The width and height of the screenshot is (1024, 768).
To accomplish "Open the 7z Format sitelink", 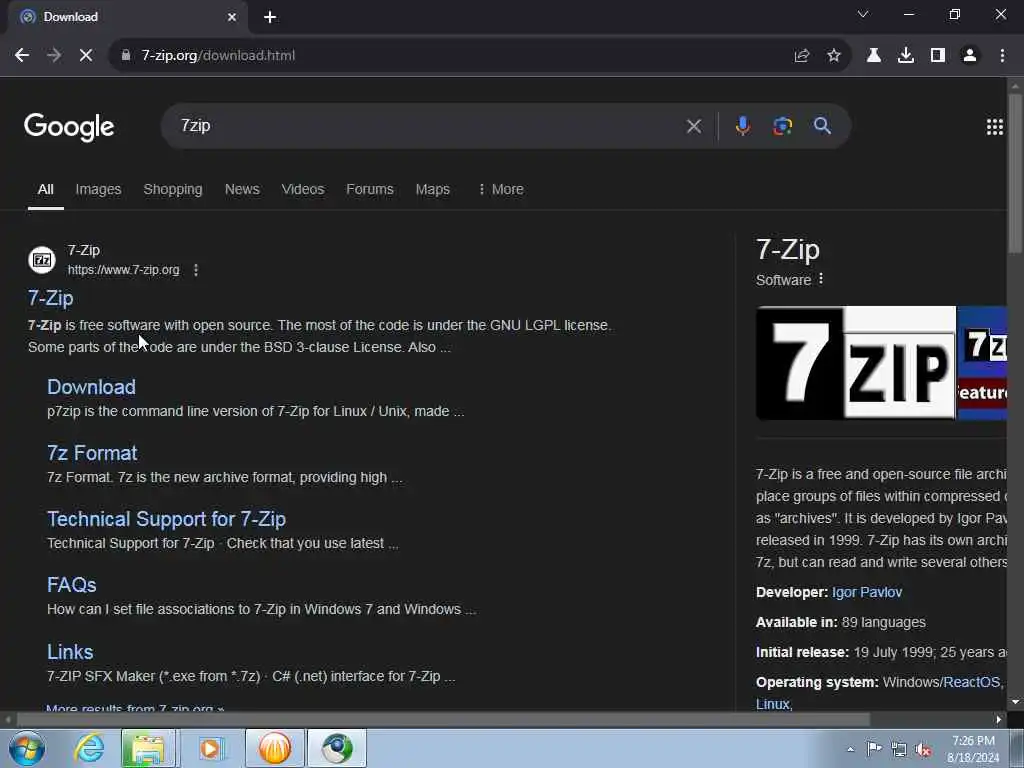I will pos(92,453).
